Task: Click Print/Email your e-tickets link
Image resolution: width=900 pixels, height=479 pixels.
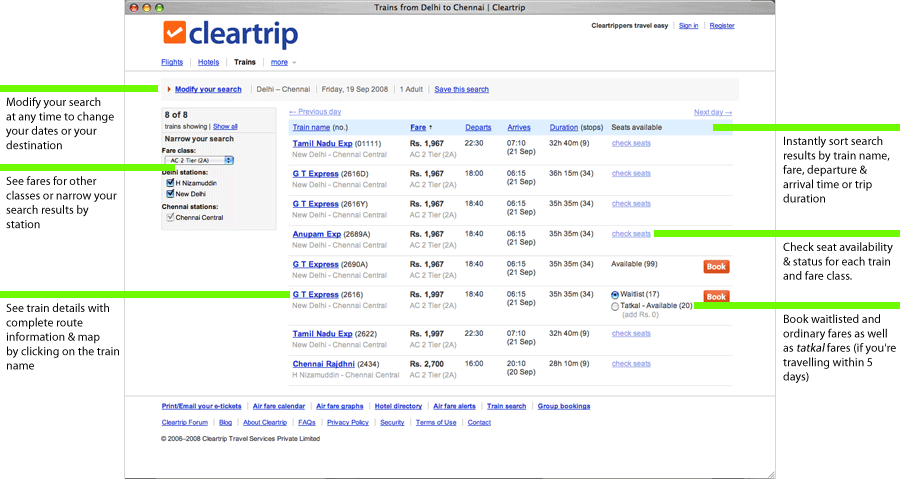Action: click(x=201, y=406)
